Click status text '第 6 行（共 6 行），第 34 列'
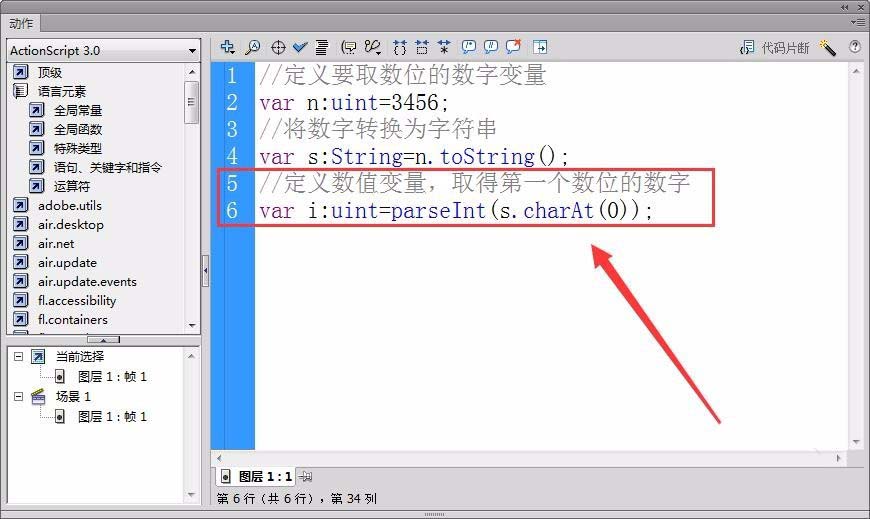The height and width of the screenshot is (519, 870). tap(297, 498)
